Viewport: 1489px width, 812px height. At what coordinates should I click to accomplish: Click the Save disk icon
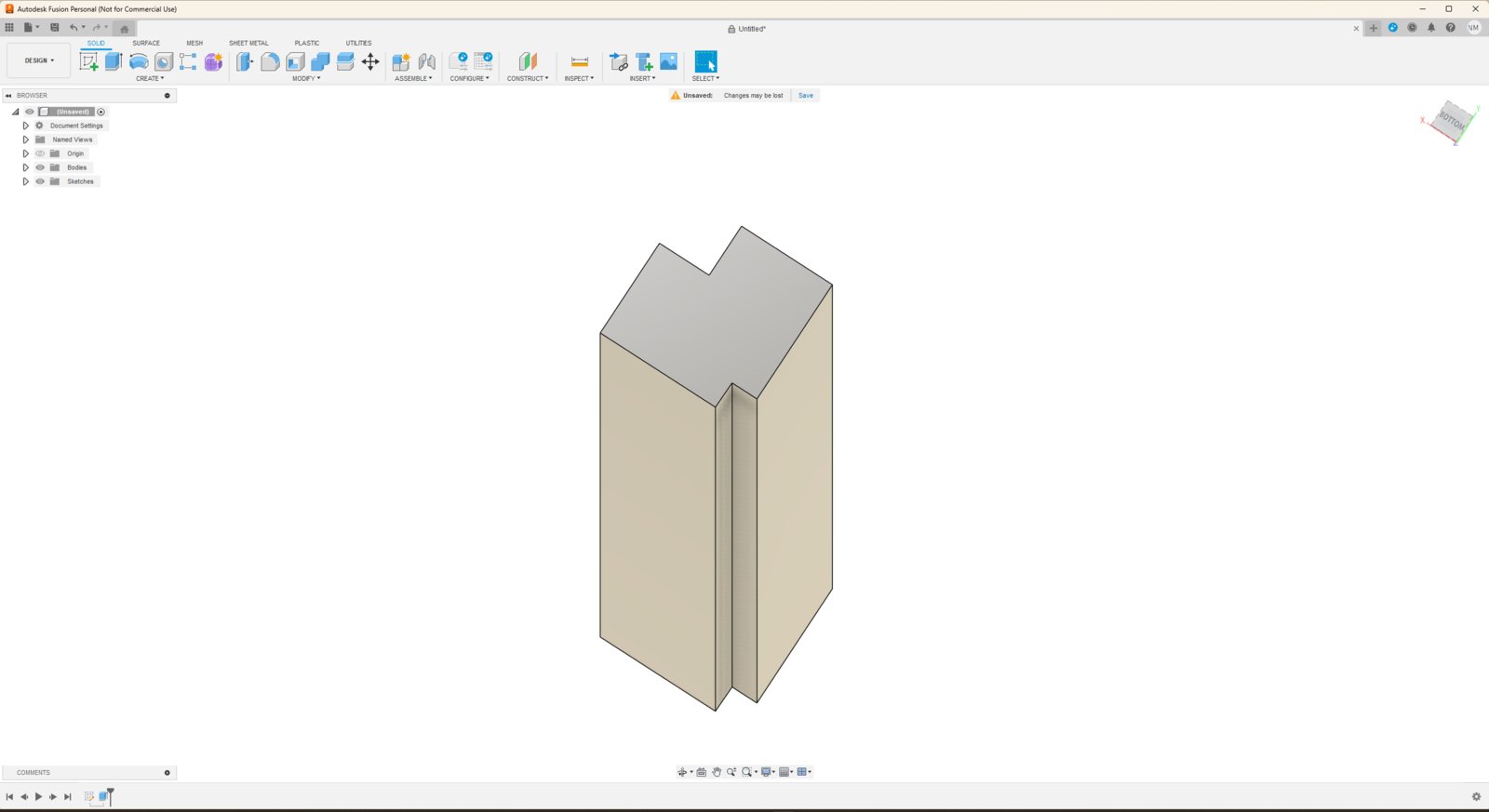(54, 28)
